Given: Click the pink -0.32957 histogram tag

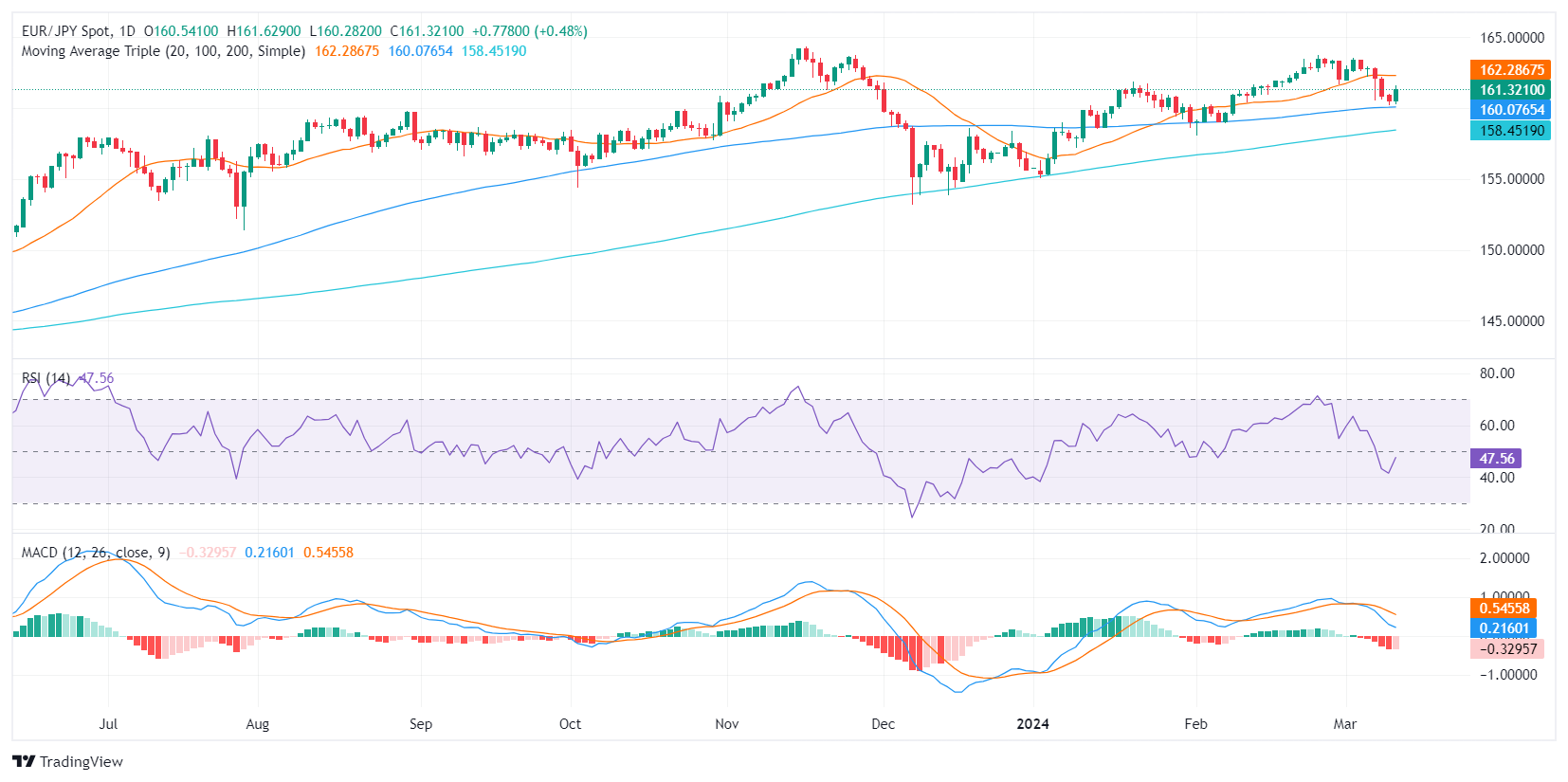Looking at the screenshot, I should click(1507, 648).
